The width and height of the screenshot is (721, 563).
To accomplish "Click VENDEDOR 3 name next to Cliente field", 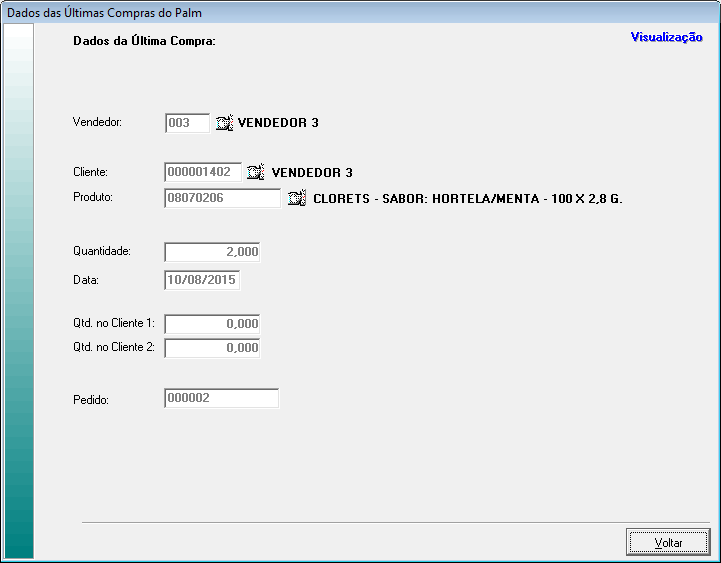I will click(x=312, y=173).
